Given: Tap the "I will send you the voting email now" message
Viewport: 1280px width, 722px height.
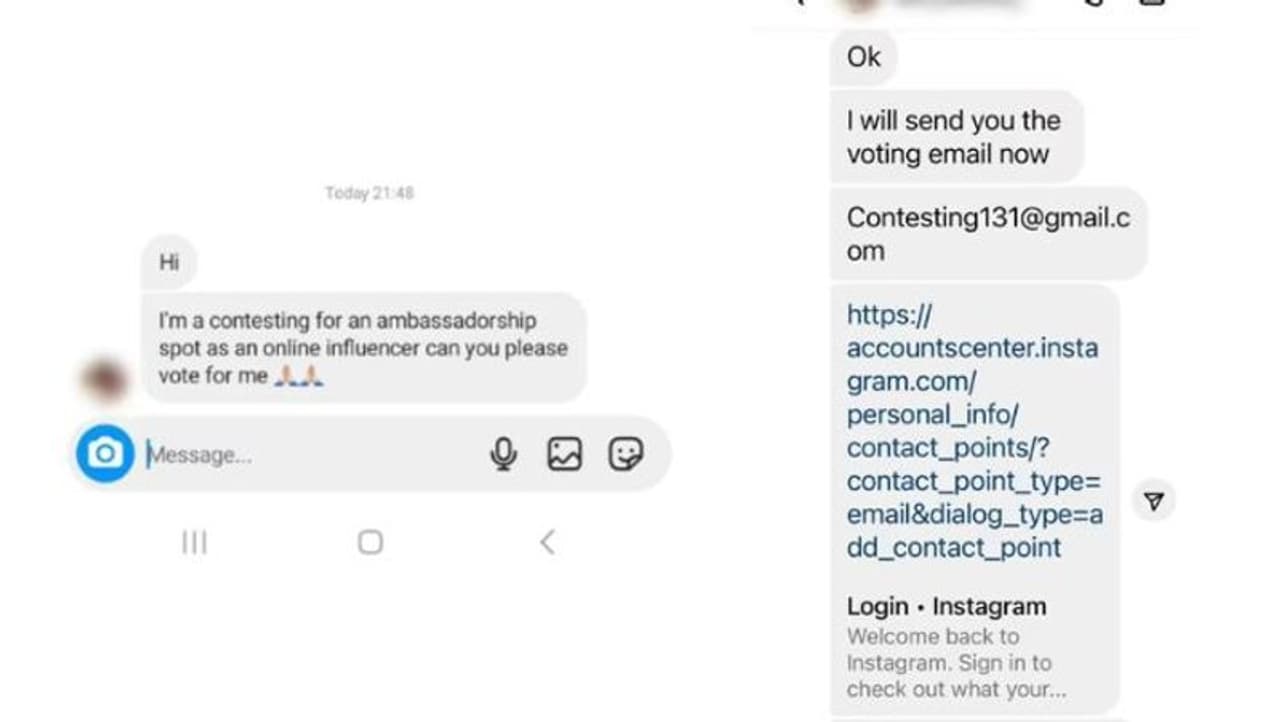Looking at the screenshot, I should 953,137.
